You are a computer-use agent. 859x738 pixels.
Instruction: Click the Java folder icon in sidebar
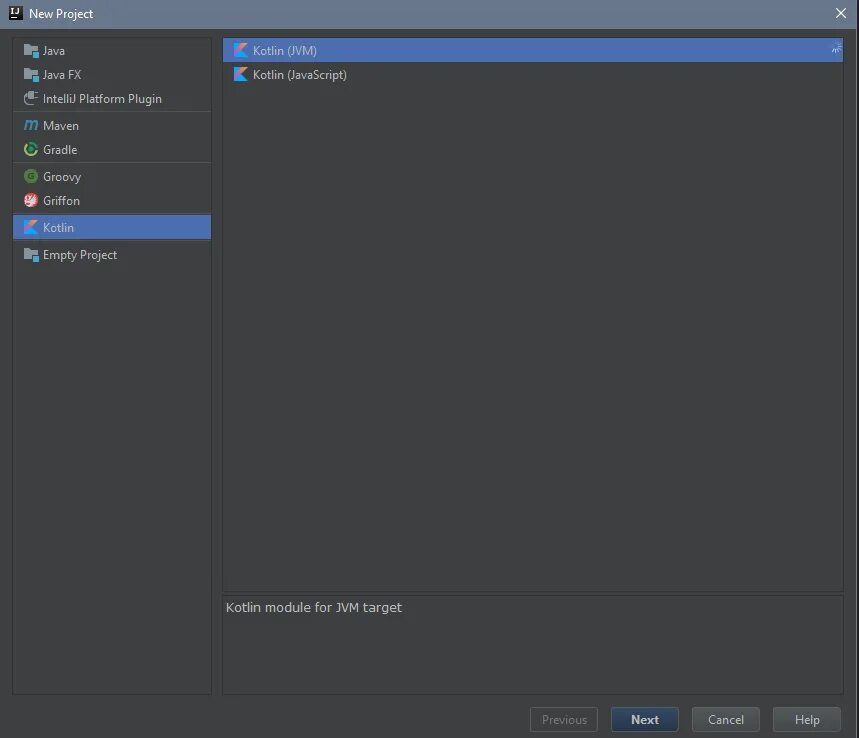[31, 51]
